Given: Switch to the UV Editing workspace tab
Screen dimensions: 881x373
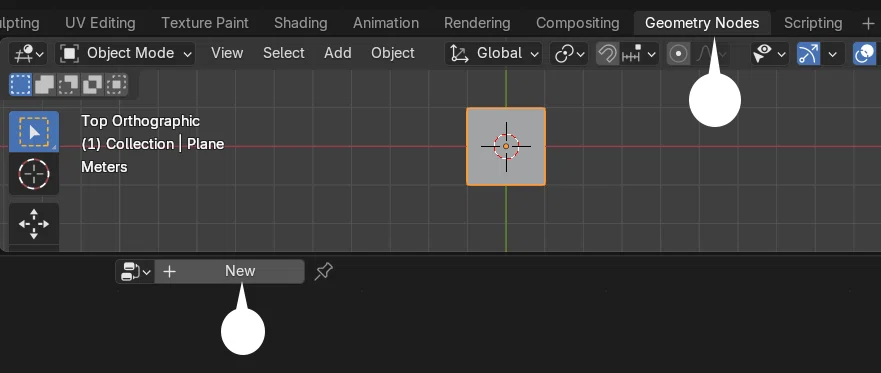Looking at the screenshot, I should (x=100, y=23).
